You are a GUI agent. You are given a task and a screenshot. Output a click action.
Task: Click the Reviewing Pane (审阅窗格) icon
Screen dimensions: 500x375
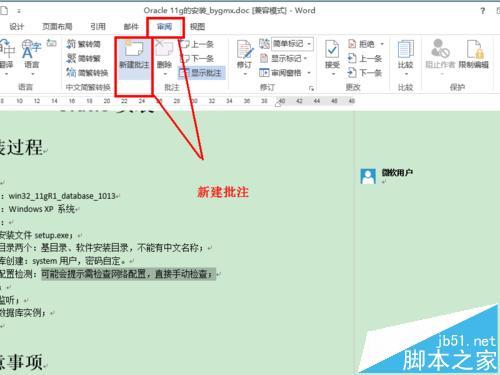tap(264, 73)
